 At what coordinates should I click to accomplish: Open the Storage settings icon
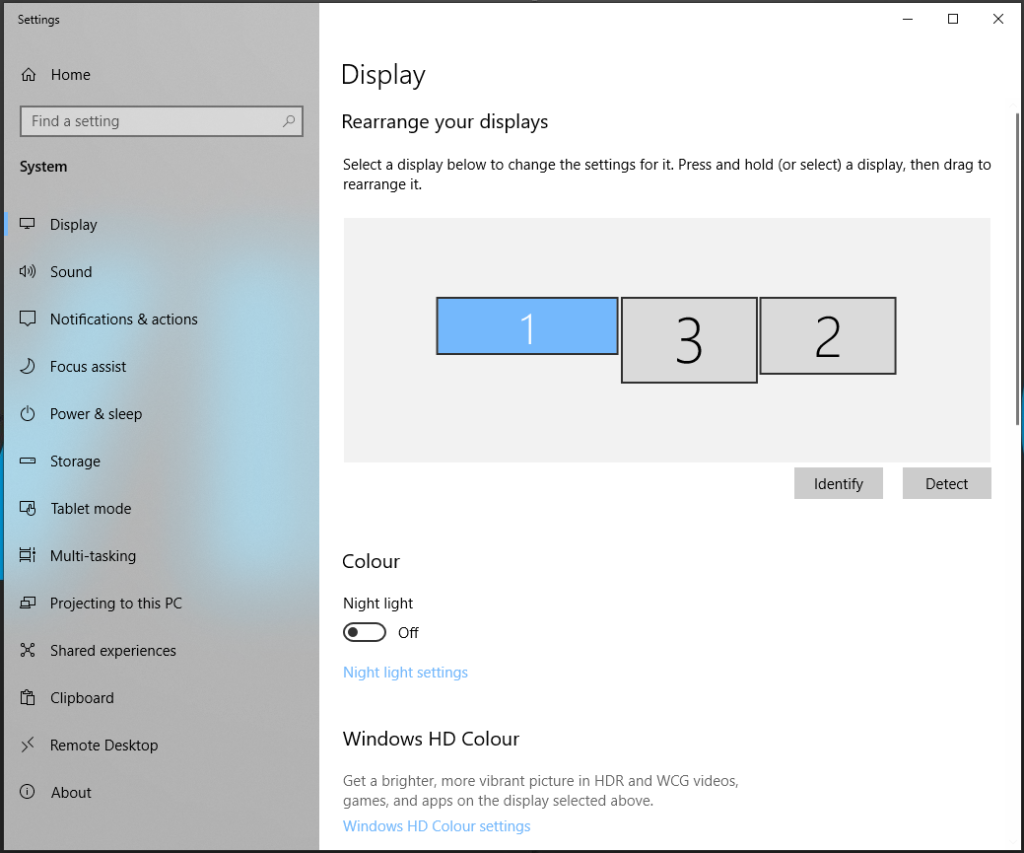[28, 461]
